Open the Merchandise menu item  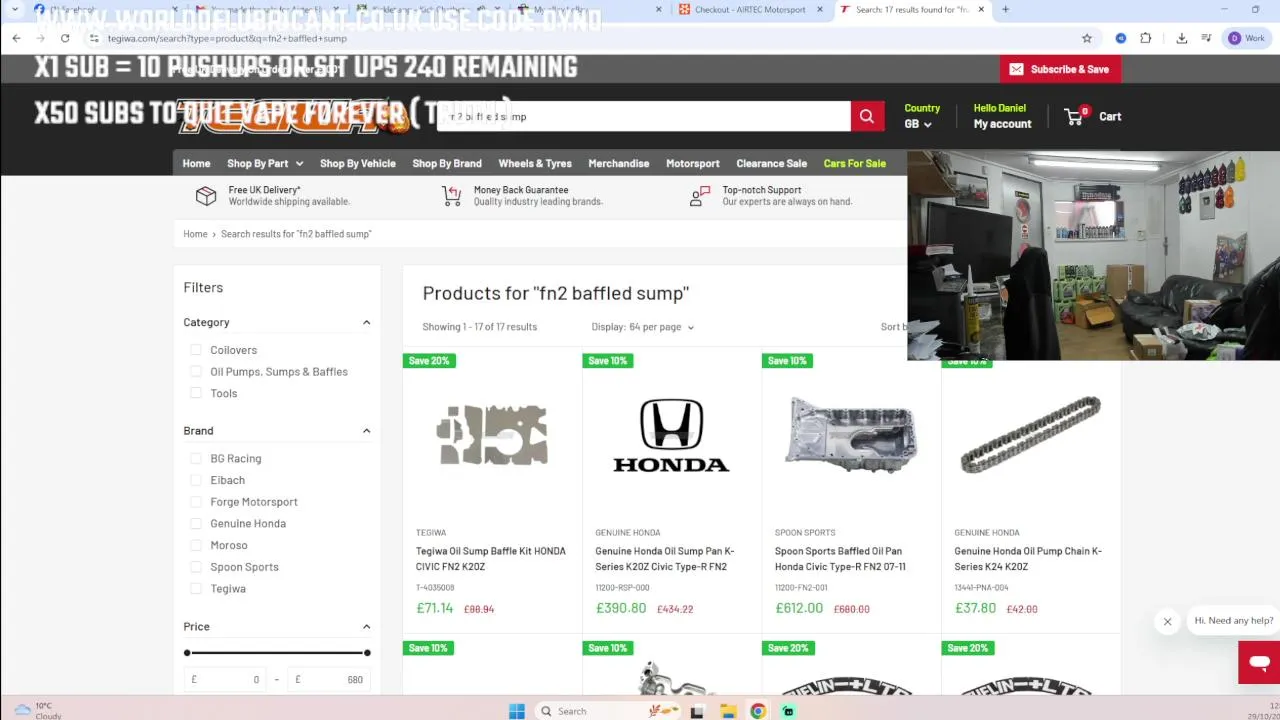(619, 163)
